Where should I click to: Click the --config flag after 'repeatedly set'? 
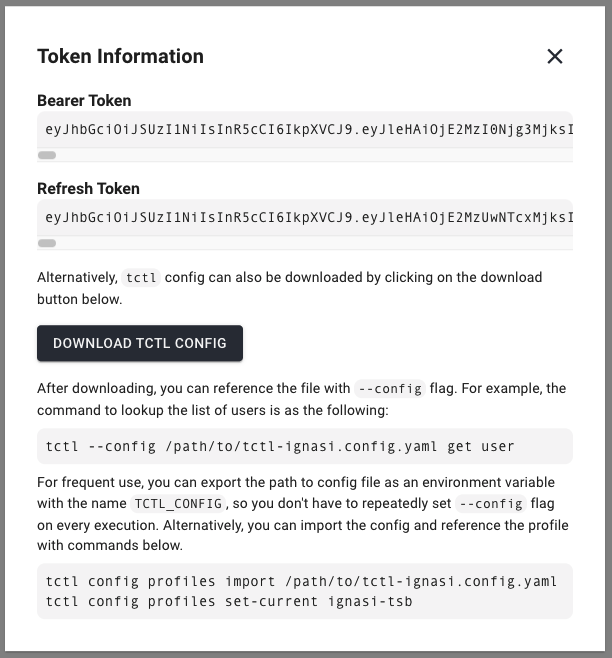click(491, 503)
